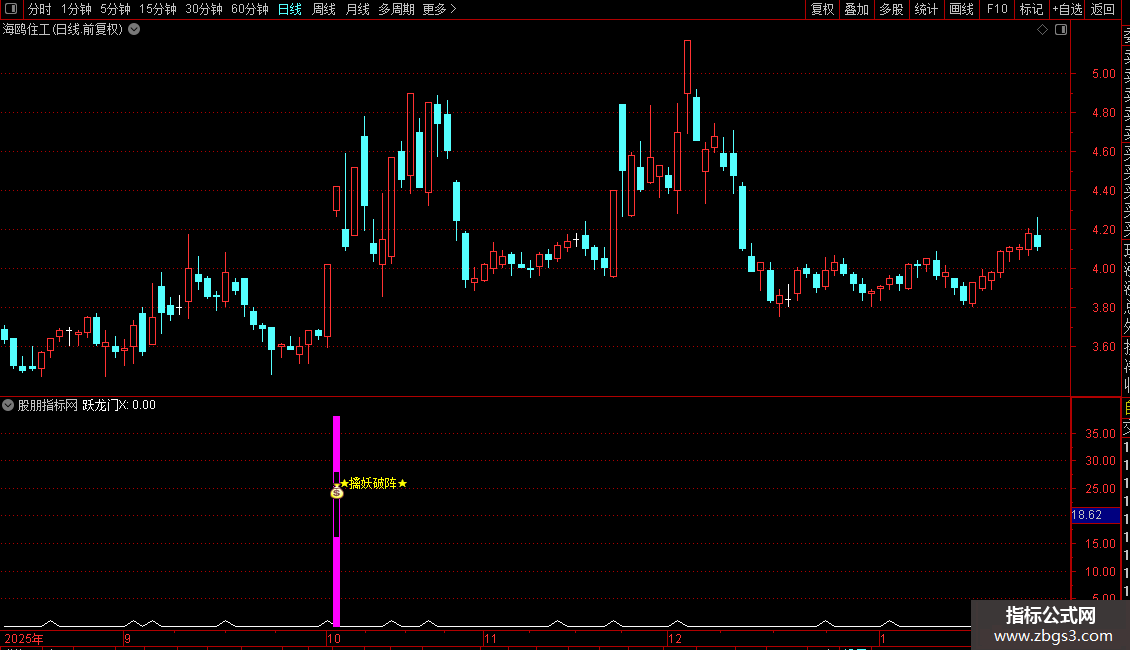Toggle the side panel icon in the chart corner
Viewport: 1130px width, 650px height.
pyautogui.click(x=1061, y=30)
